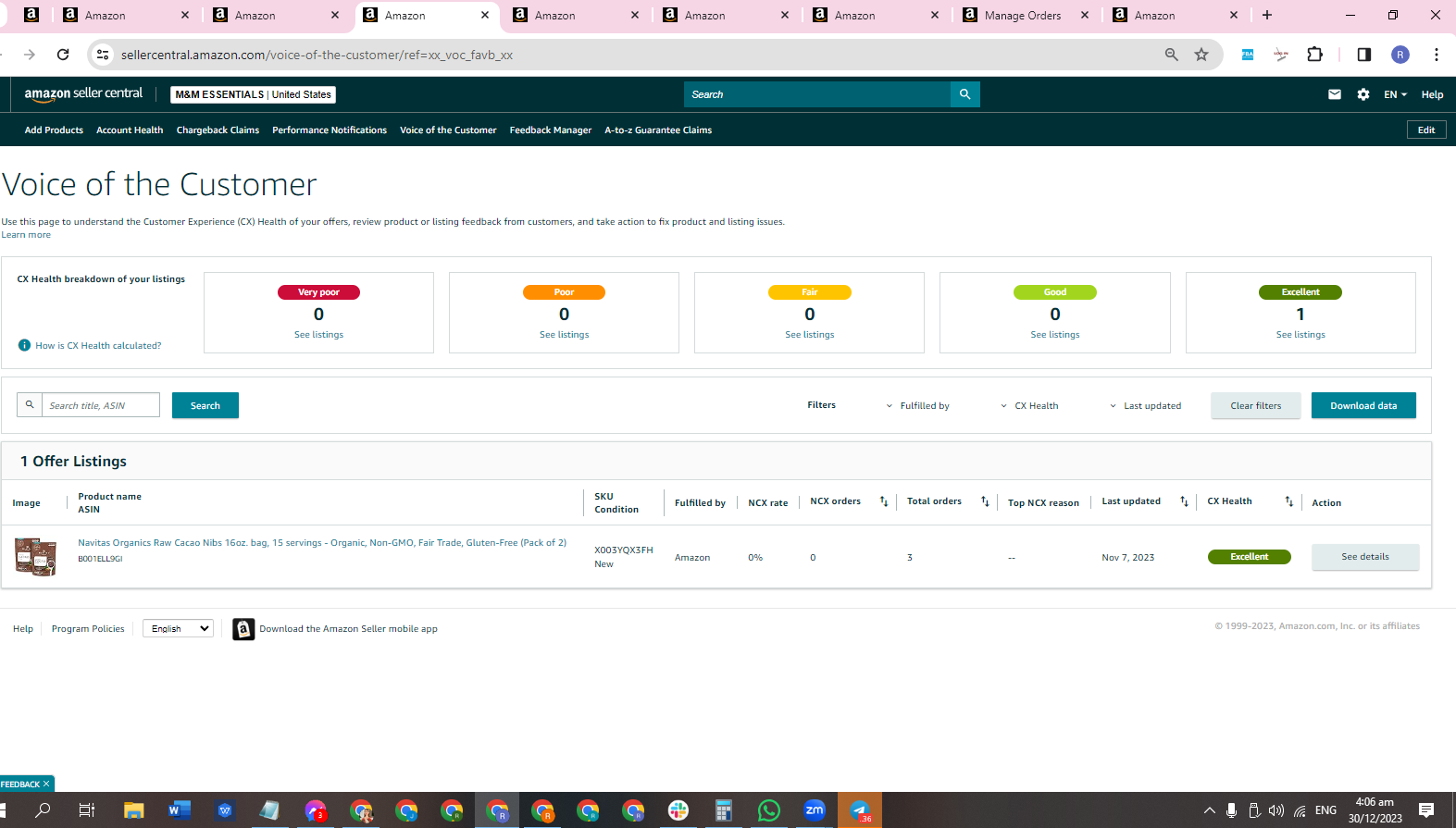Screen dimensions: 1456x828
Task: Click Download data
Action: (x=1363, y=405)
